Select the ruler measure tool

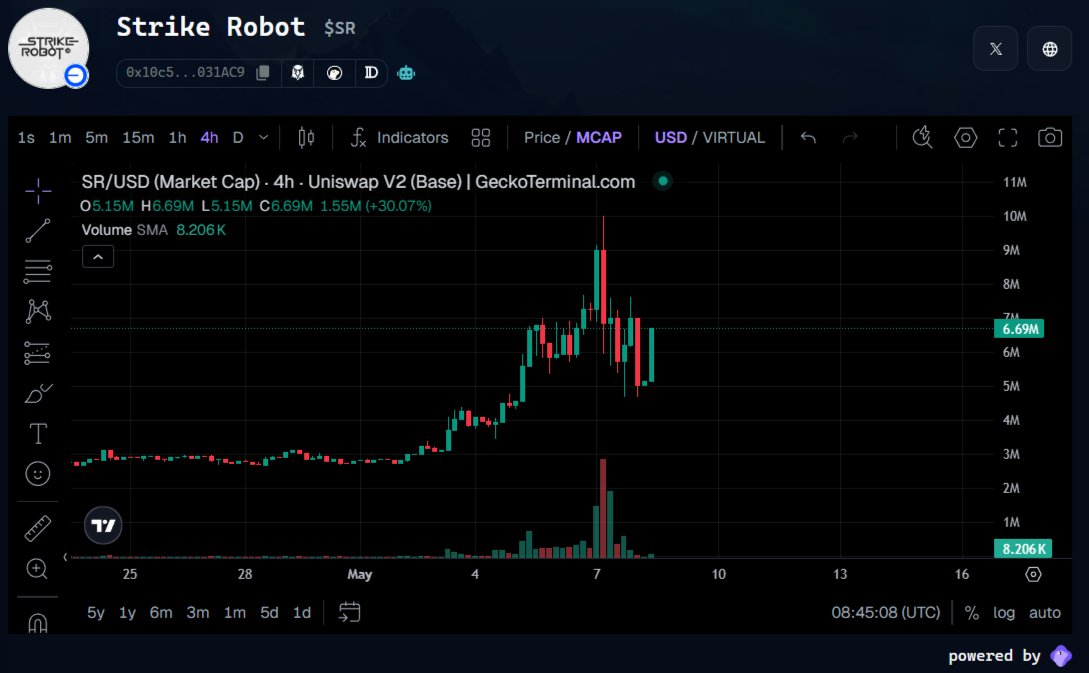(x=38, y=528)
